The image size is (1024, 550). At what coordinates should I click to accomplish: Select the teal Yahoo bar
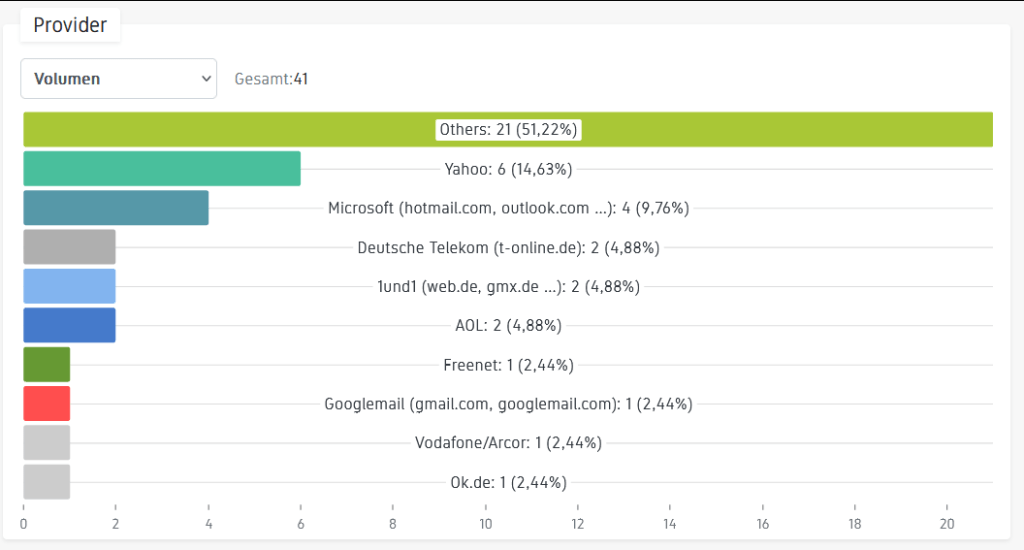coord(161,169)
